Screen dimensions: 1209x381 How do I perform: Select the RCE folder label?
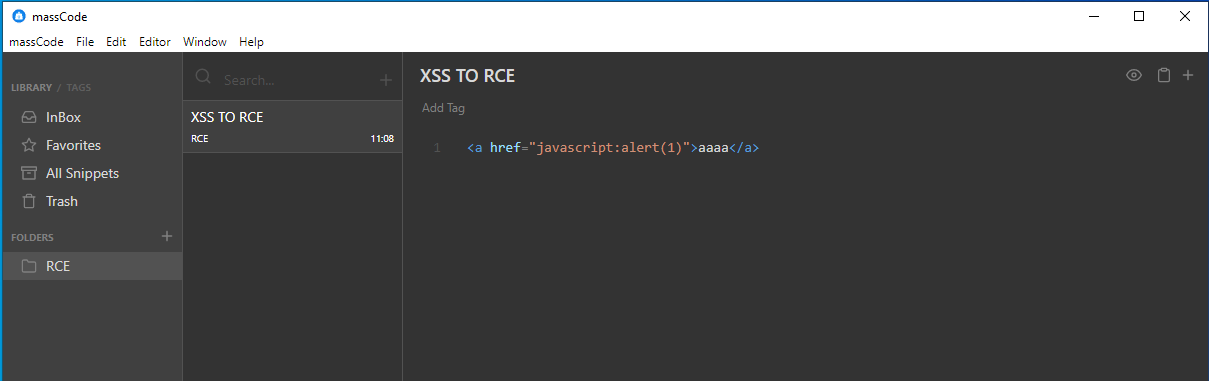(x=58, y=266)
